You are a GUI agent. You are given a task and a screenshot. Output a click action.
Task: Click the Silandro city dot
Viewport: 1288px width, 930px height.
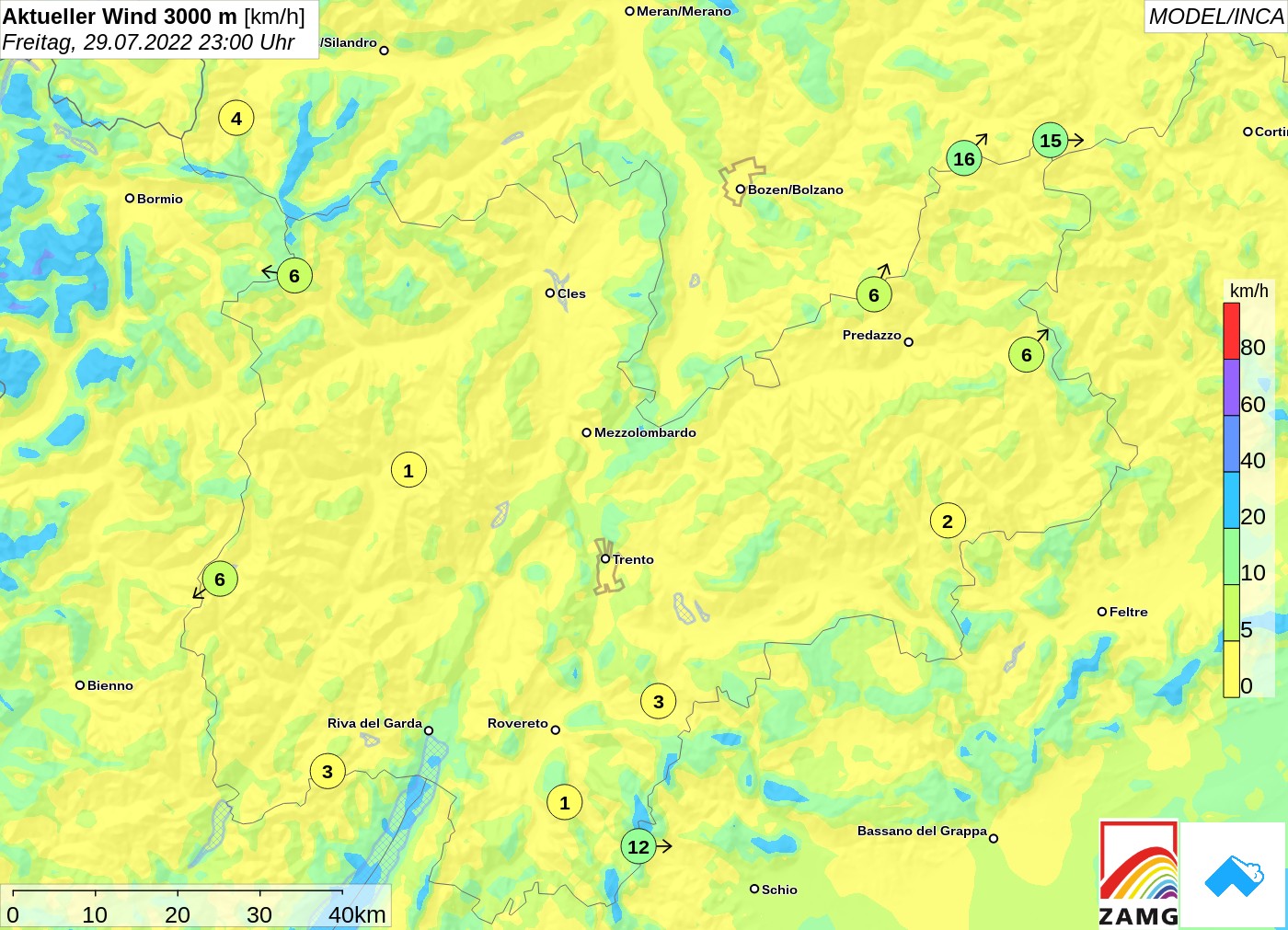coord(385,51)
